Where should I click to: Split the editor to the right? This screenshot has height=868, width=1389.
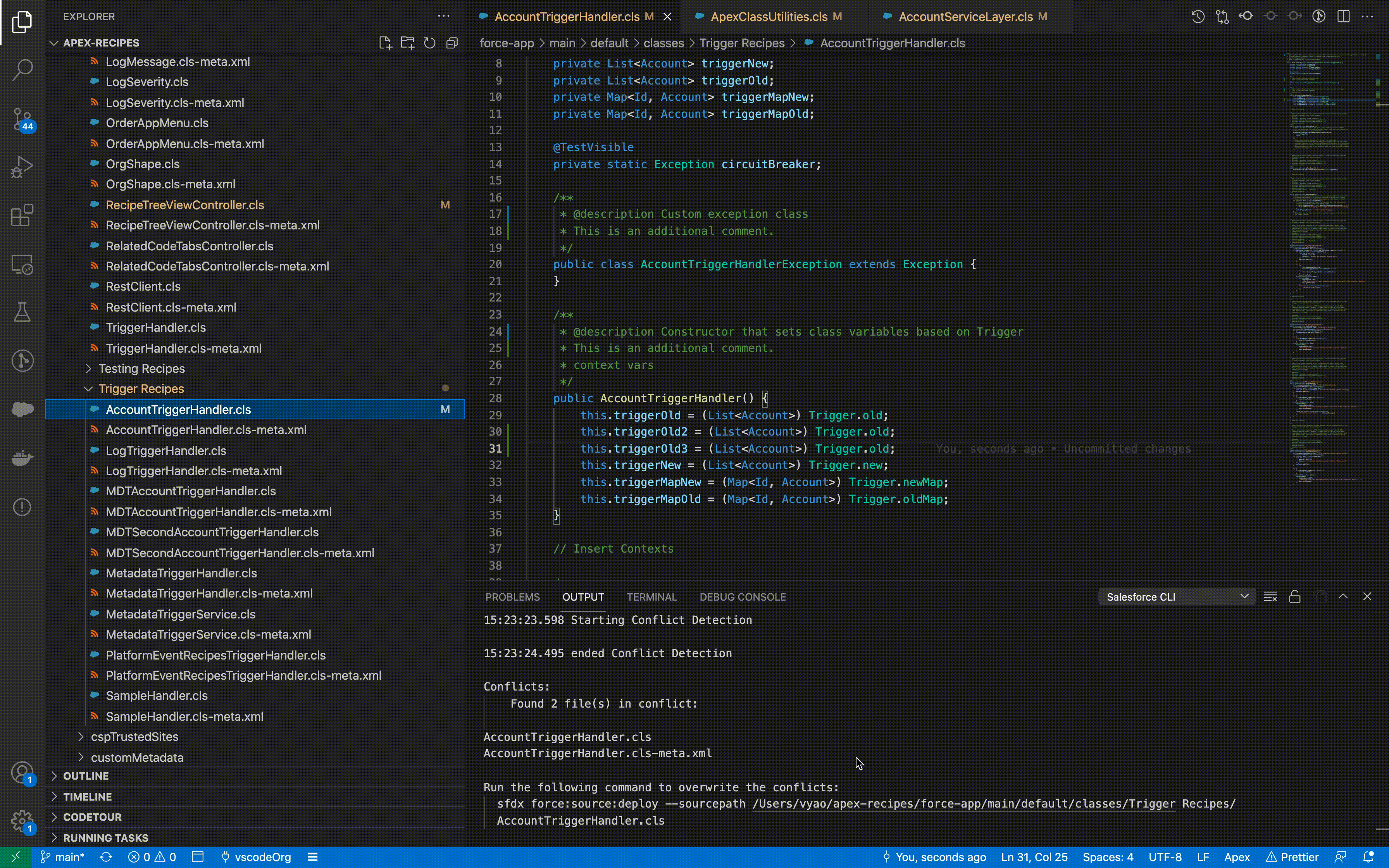tap(1343, 17)
